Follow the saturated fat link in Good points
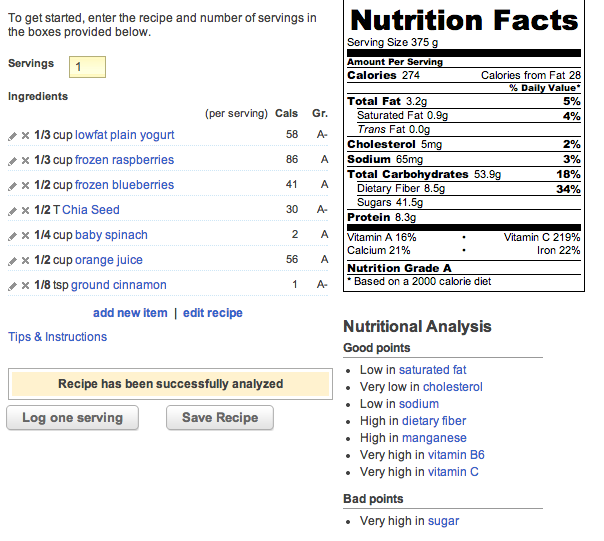This screenshot has width=604, height=541. [432, 370]
